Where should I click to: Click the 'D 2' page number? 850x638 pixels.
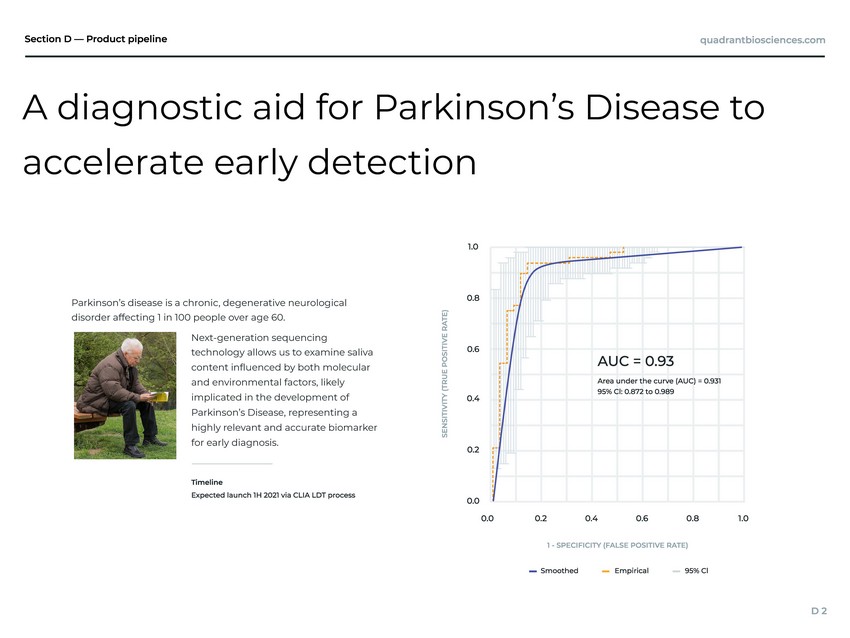[x=817, y=608]
